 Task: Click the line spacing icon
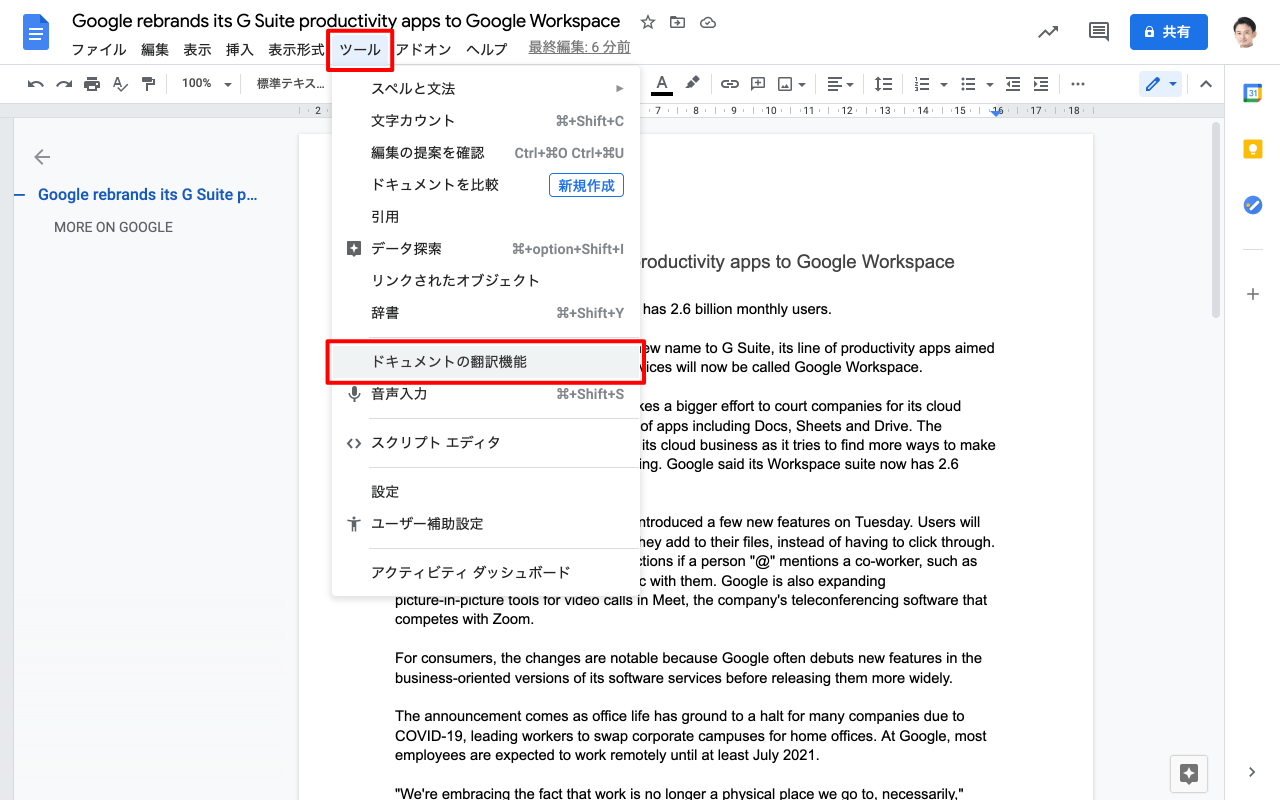pyautogui.click(x=883, y=84)
